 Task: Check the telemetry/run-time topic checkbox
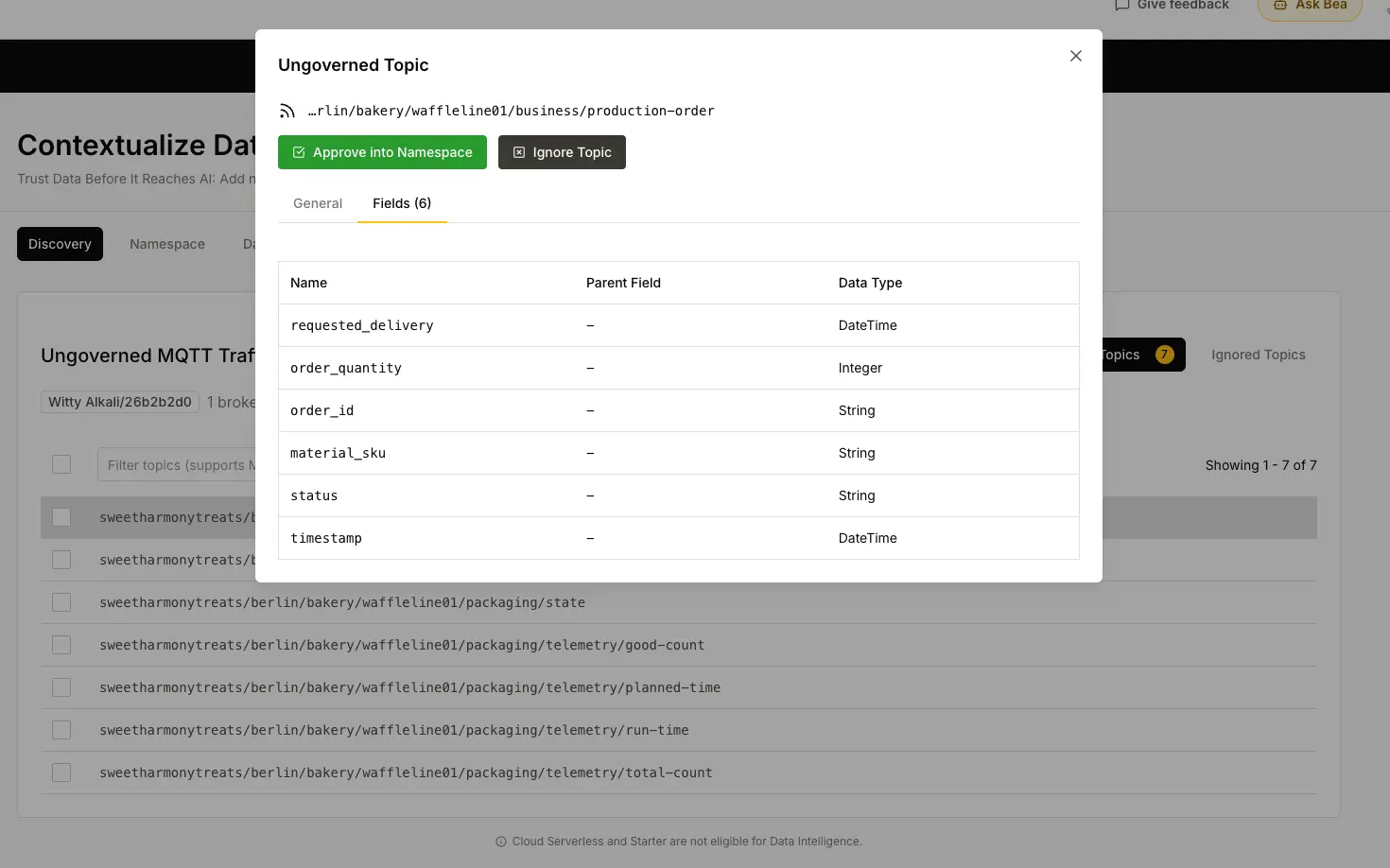(x=61, y=730)
